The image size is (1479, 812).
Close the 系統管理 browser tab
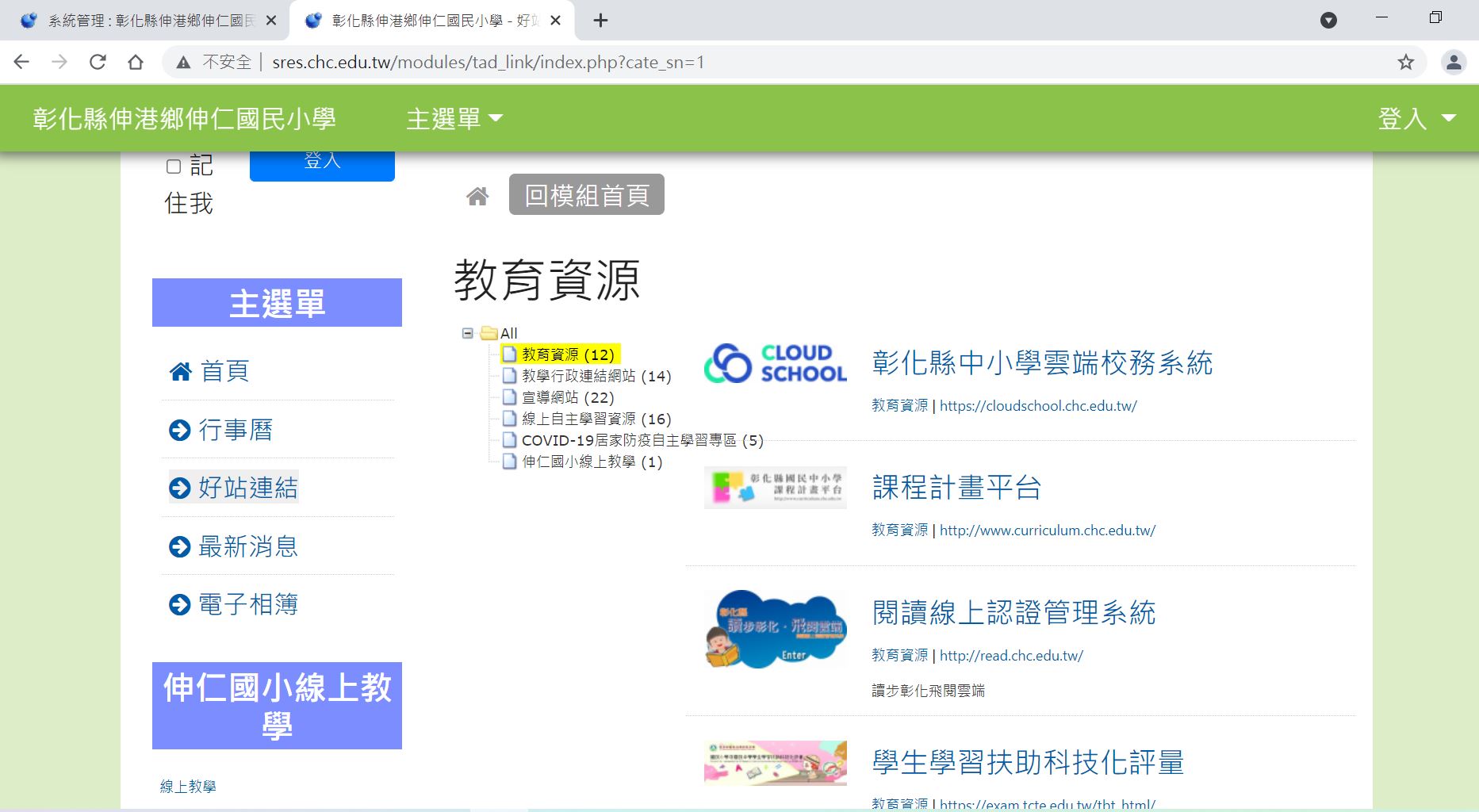click(271, 21)
